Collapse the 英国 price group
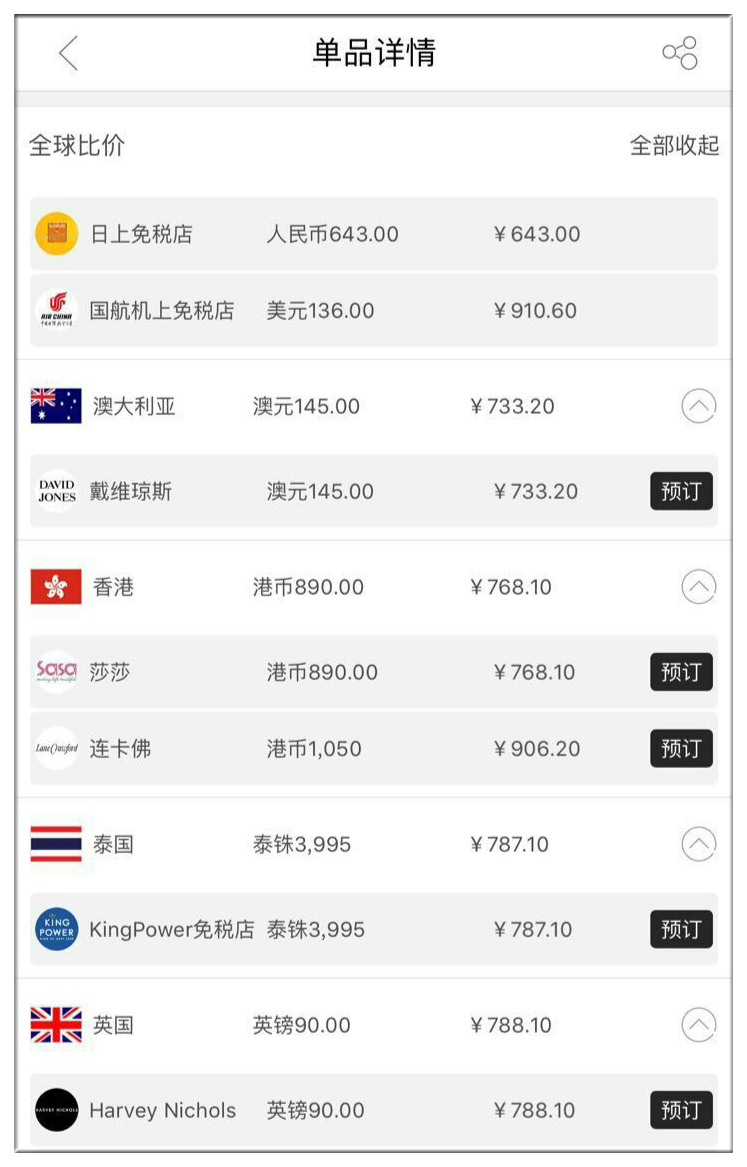747x1167 pixels. (699, 1026)
